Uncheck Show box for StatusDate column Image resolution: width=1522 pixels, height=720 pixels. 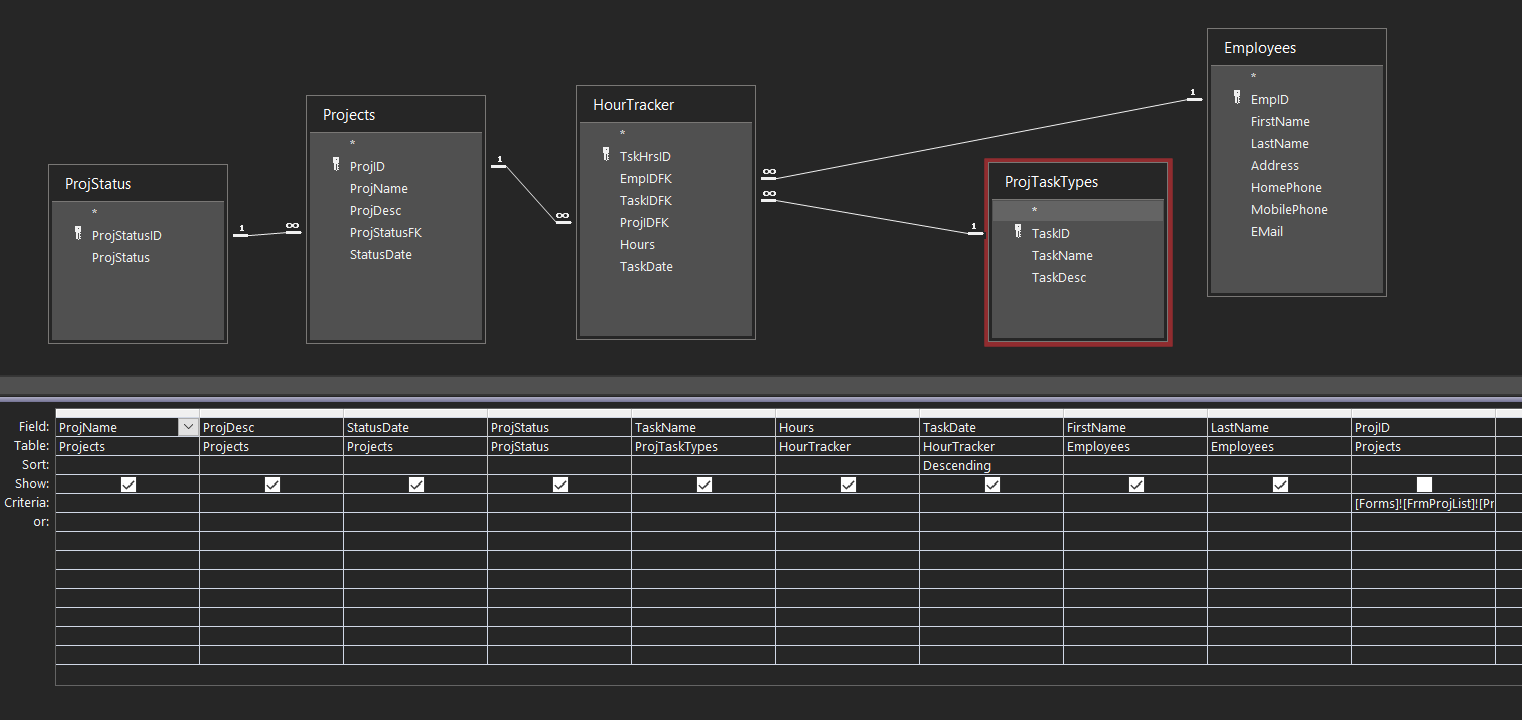pos(416,484)
